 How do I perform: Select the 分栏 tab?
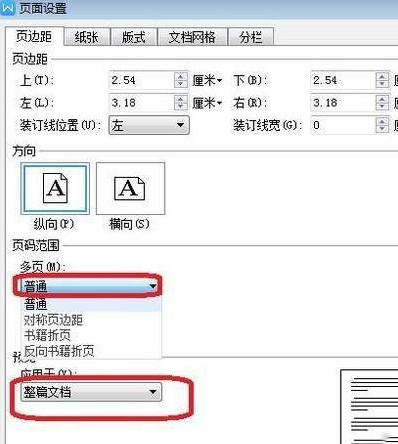(x=251, y=37)
